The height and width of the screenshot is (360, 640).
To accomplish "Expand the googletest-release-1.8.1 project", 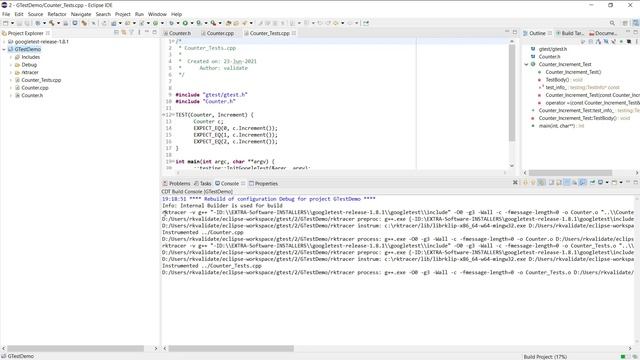I will 4,42.
